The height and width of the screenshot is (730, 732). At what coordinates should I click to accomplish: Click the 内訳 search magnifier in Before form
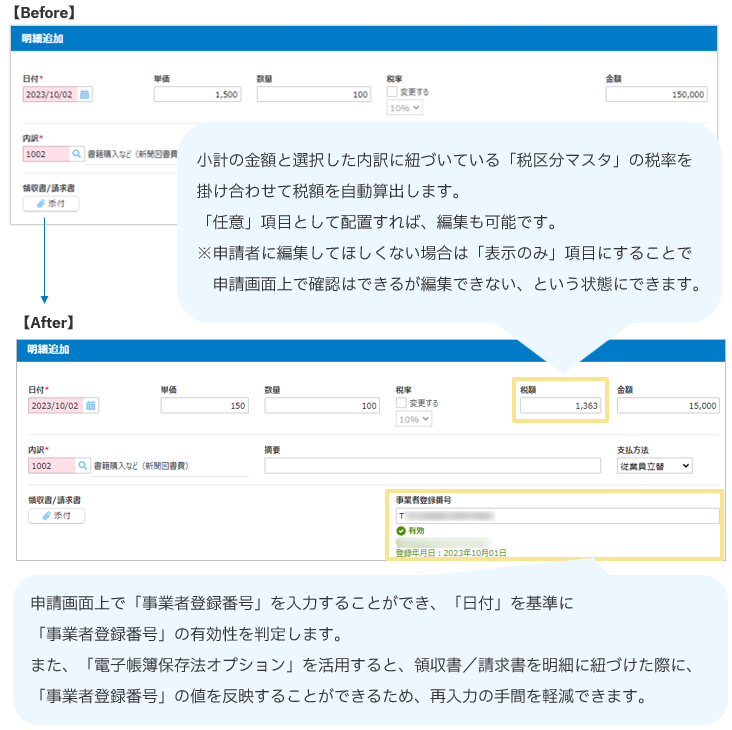[x=76, y=154]
